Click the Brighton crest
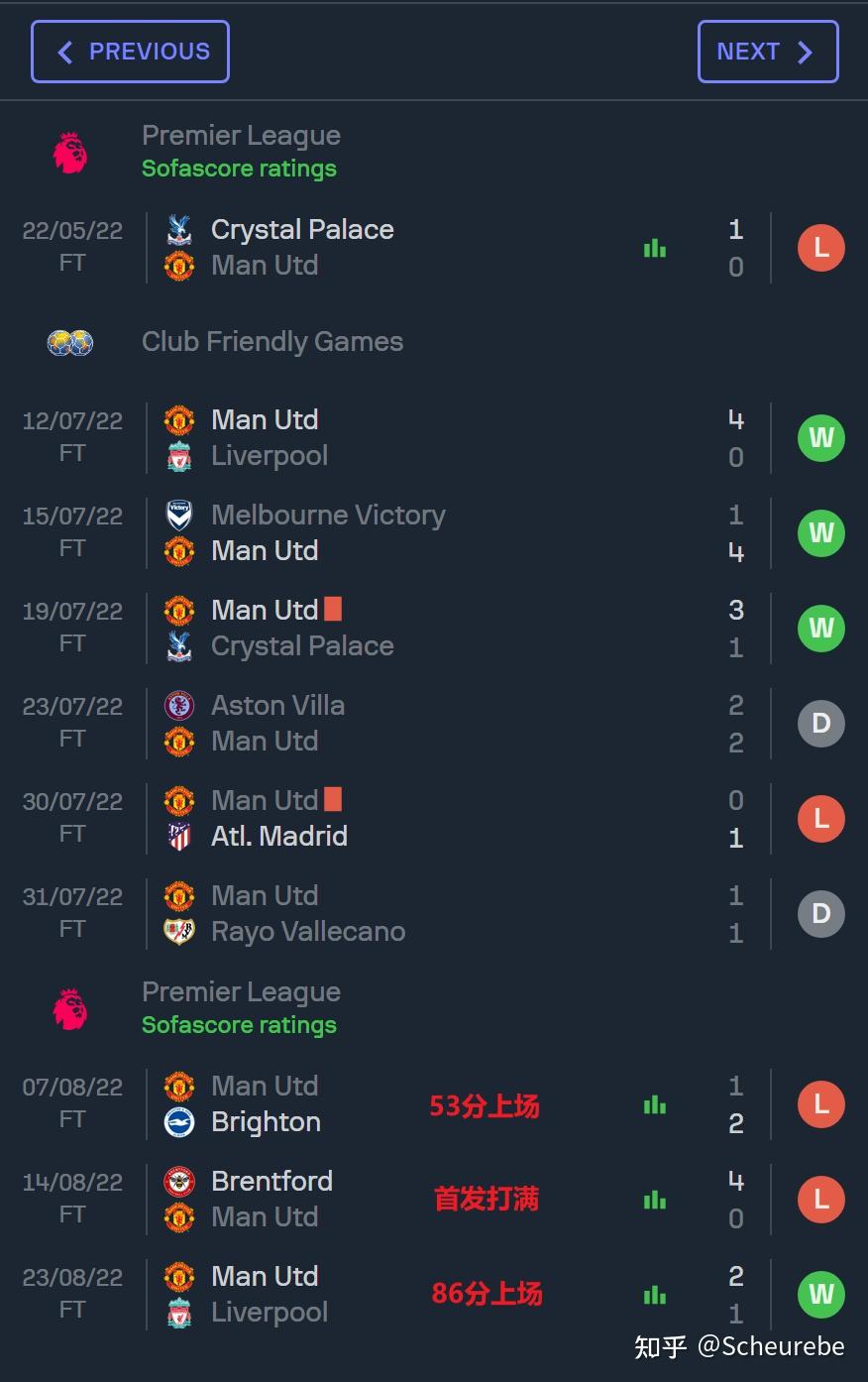This screenshot has width=868, height=1382. point(179,1122)
